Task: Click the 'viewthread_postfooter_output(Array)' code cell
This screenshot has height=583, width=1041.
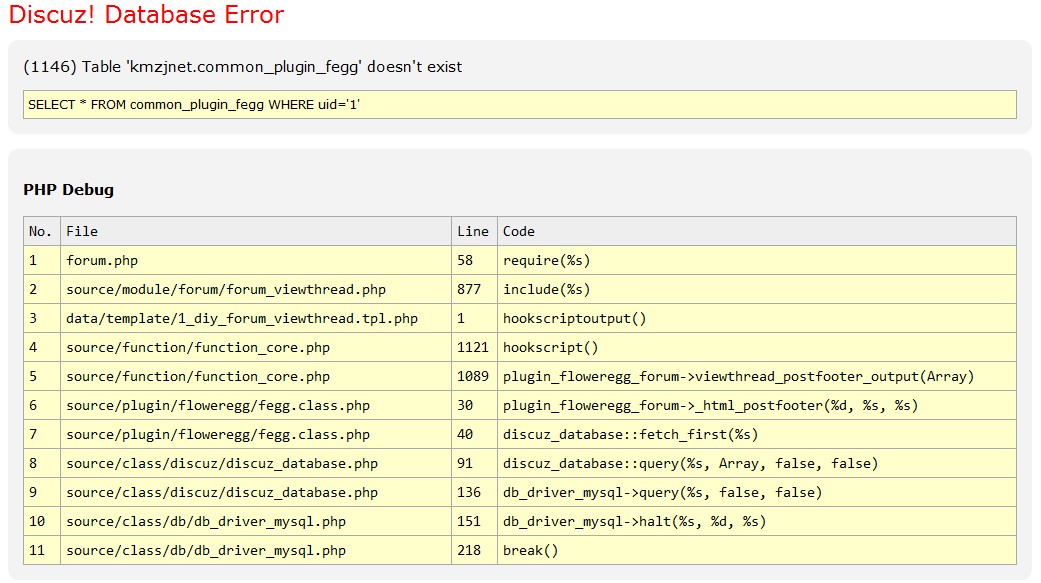Action: (757, 376)
